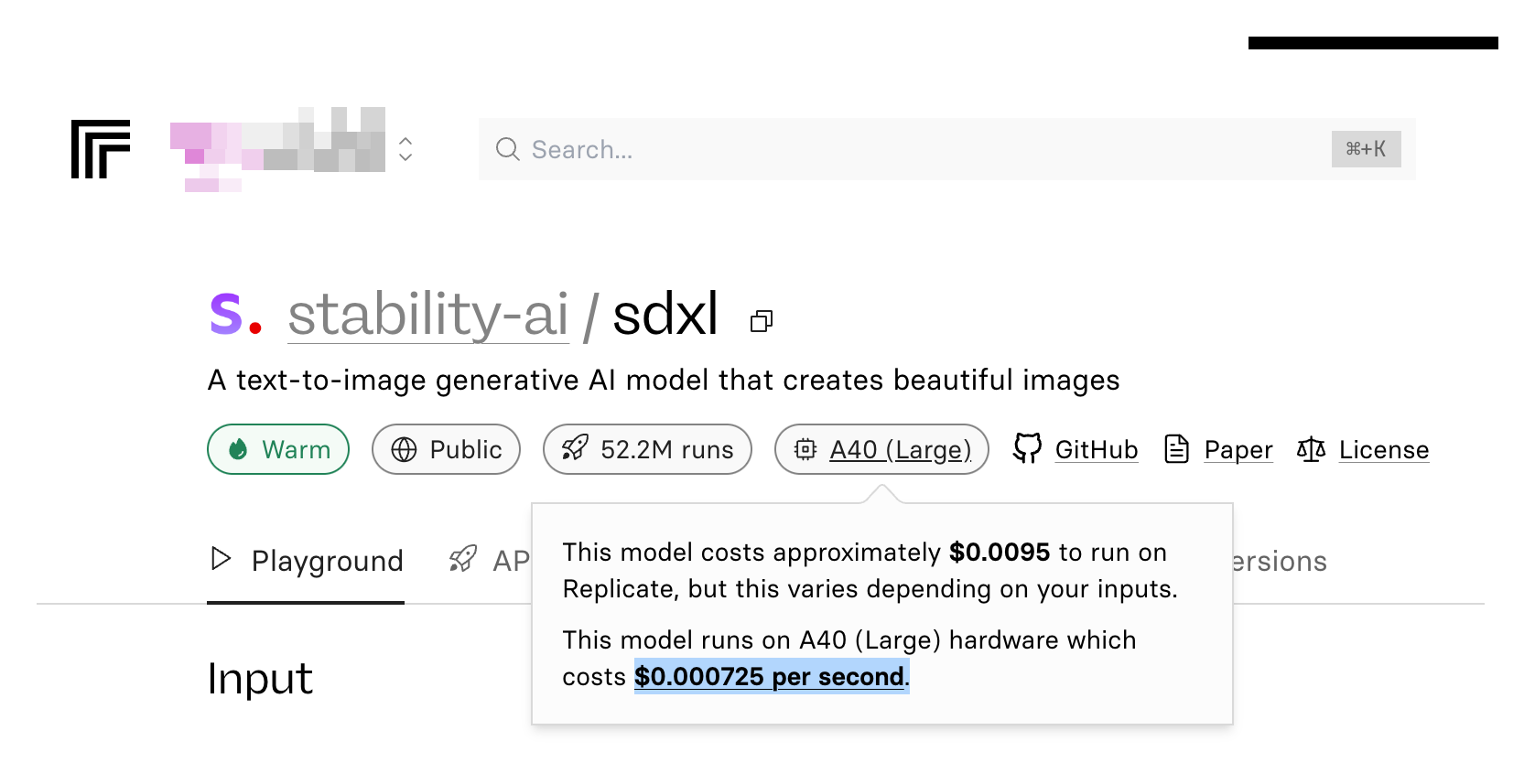This screenshot has height=784, width=1535.
Task: Open the GitHub link
Action: (x=1096, y=449)
